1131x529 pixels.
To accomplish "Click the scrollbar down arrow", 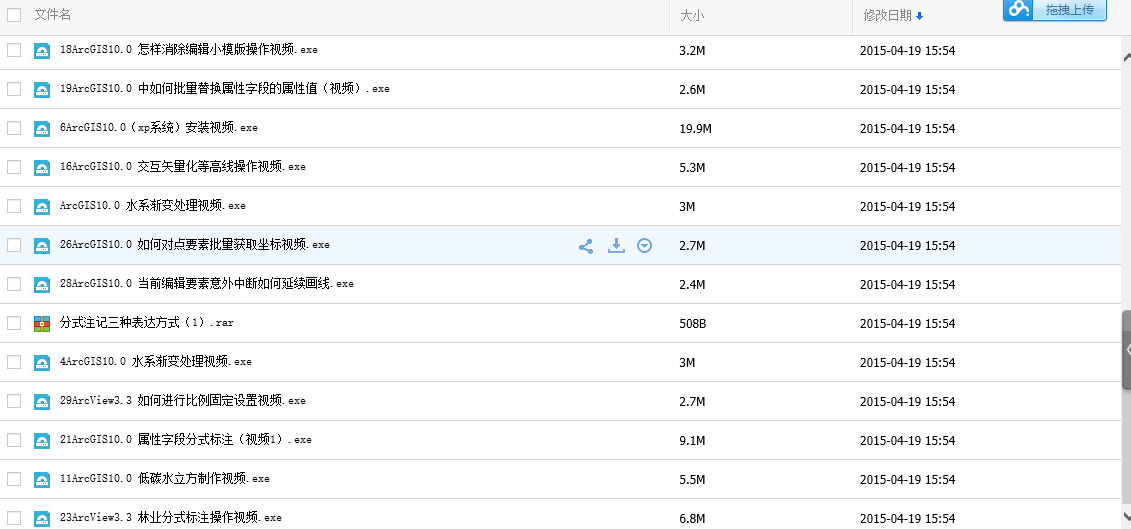I will 1126,515.
